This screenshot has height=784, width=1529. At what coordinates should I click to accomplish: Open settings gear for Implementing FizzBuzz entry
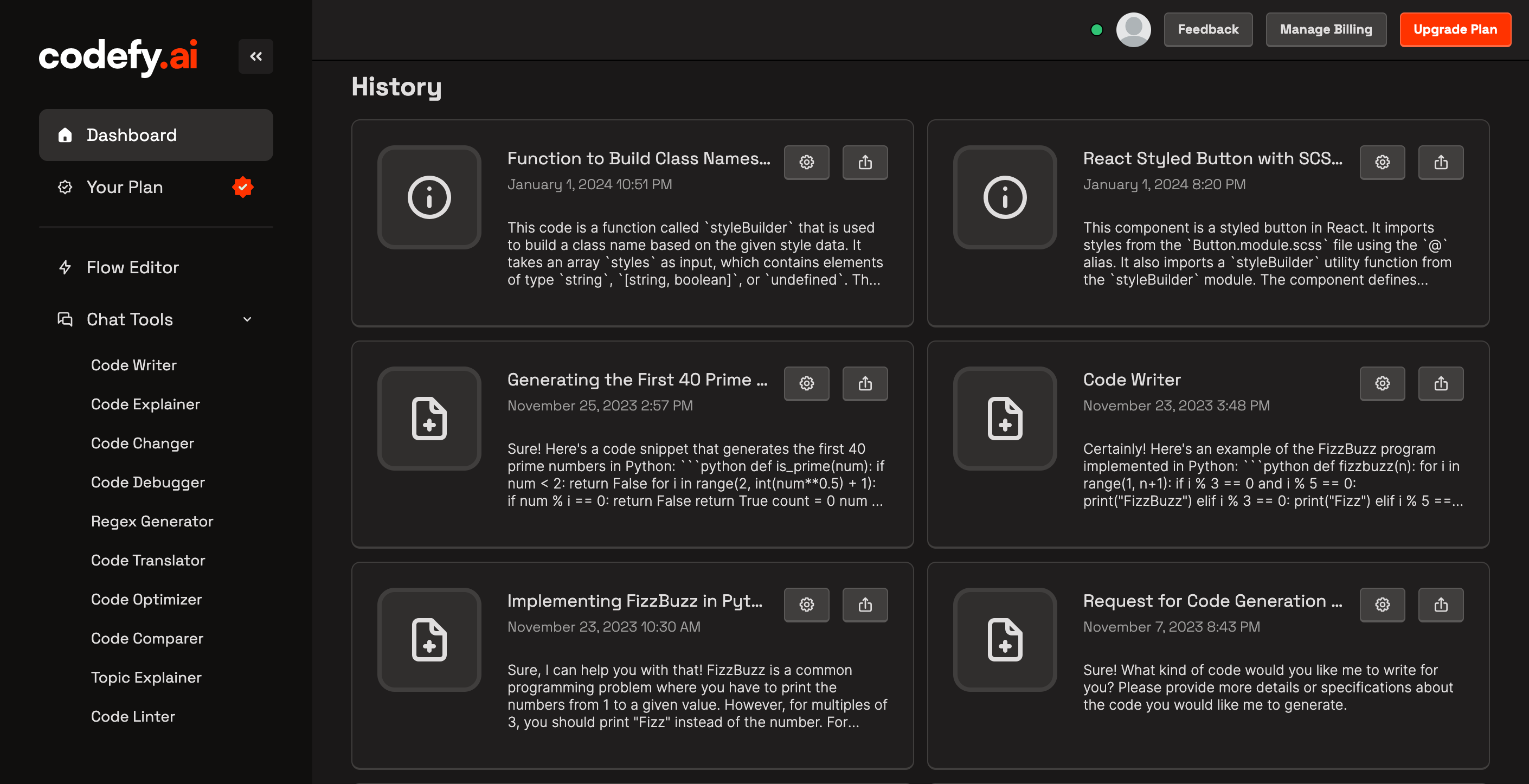[806, 605]
